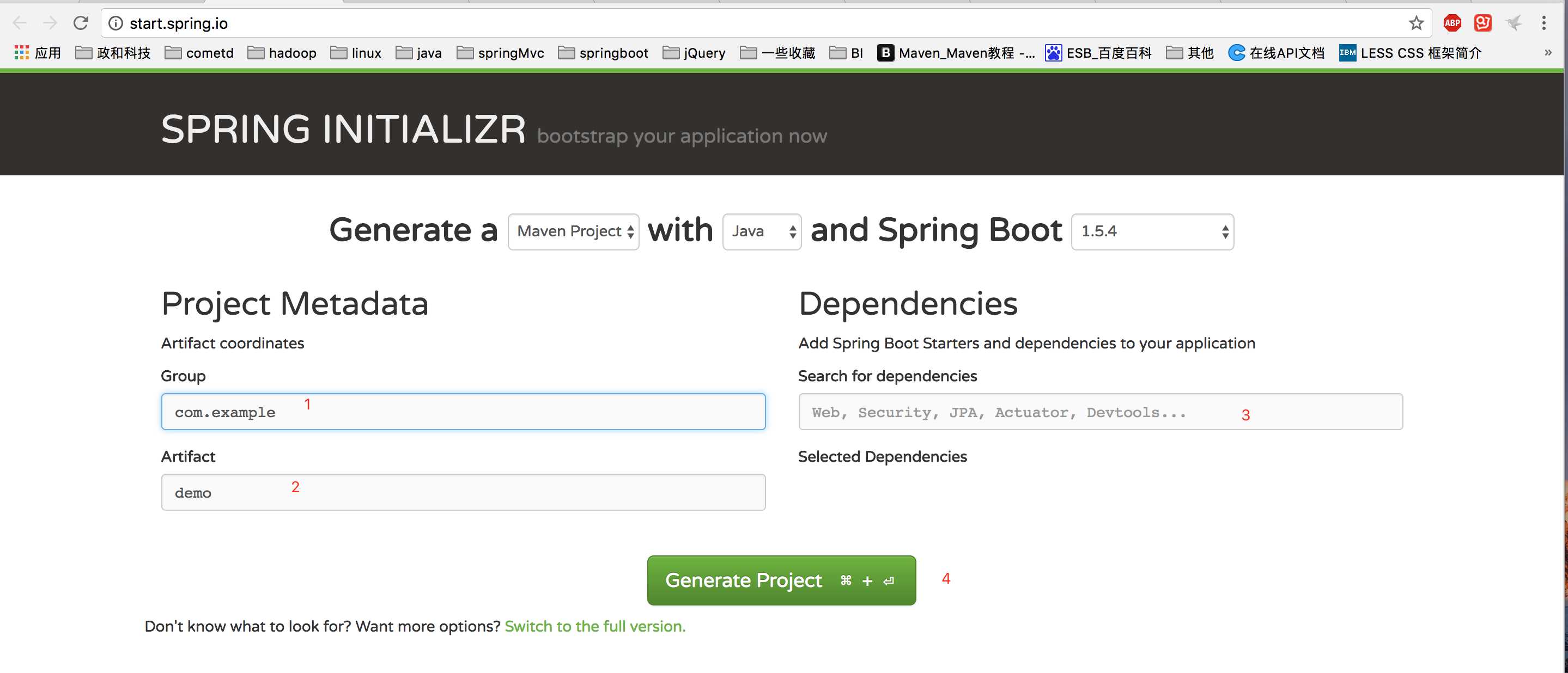Reload the start.spring.io page
This screenshot has width=1568, height=673.
point(81,23)
